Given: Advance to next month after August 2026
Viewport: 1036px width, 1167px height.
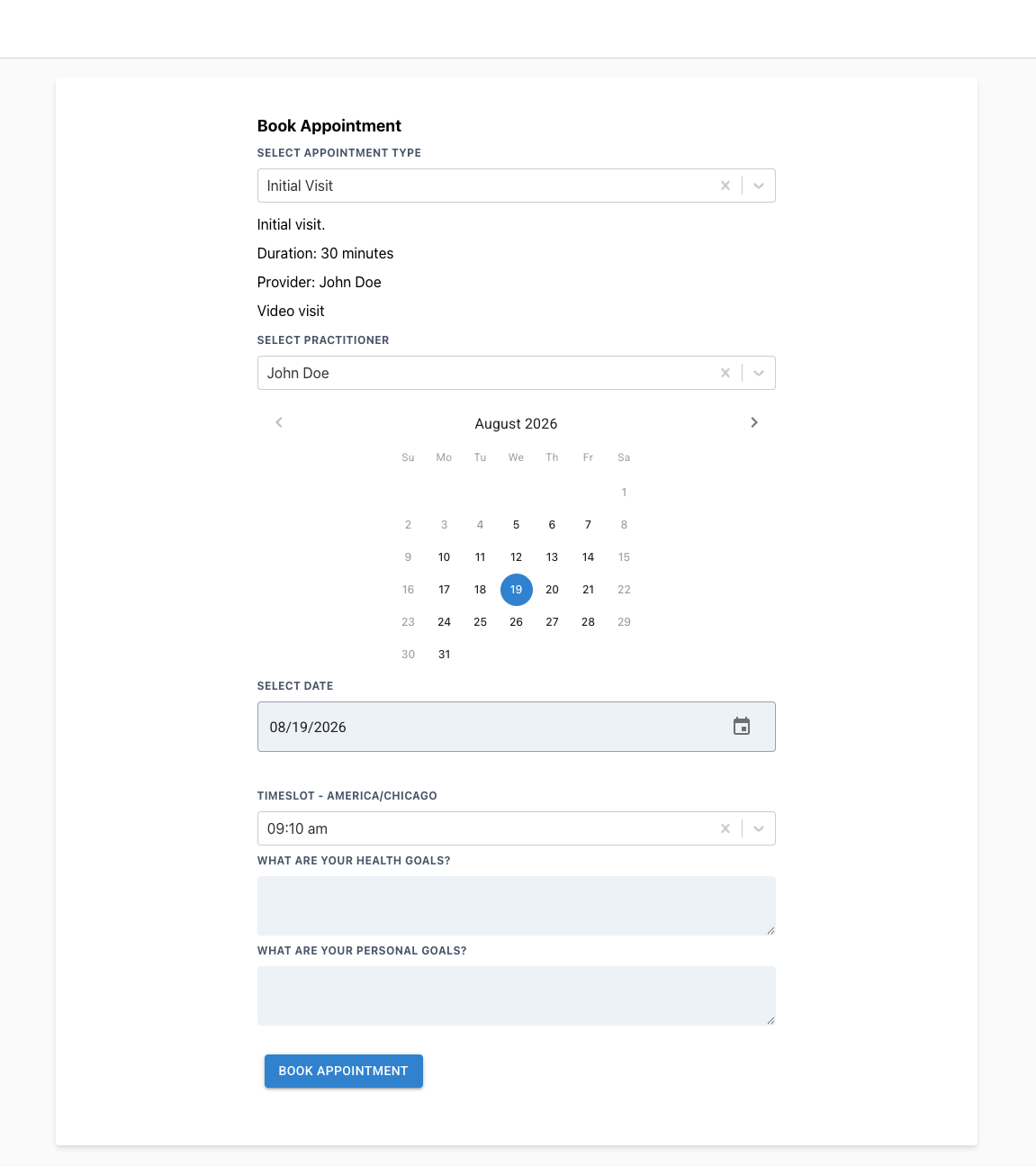Looking at the screenshot, I should [x=754, y=422].
